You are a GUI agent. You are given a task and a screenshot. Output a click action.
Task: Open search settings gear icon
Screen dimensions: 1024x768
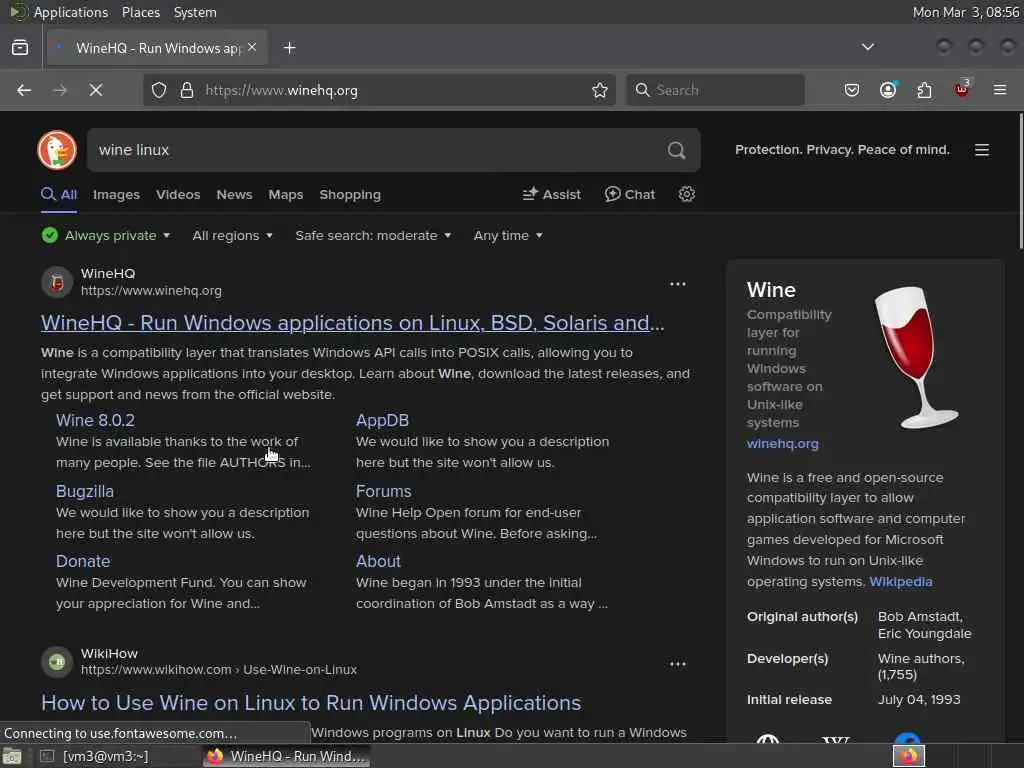pyautogui.click(x=686, y=194)
